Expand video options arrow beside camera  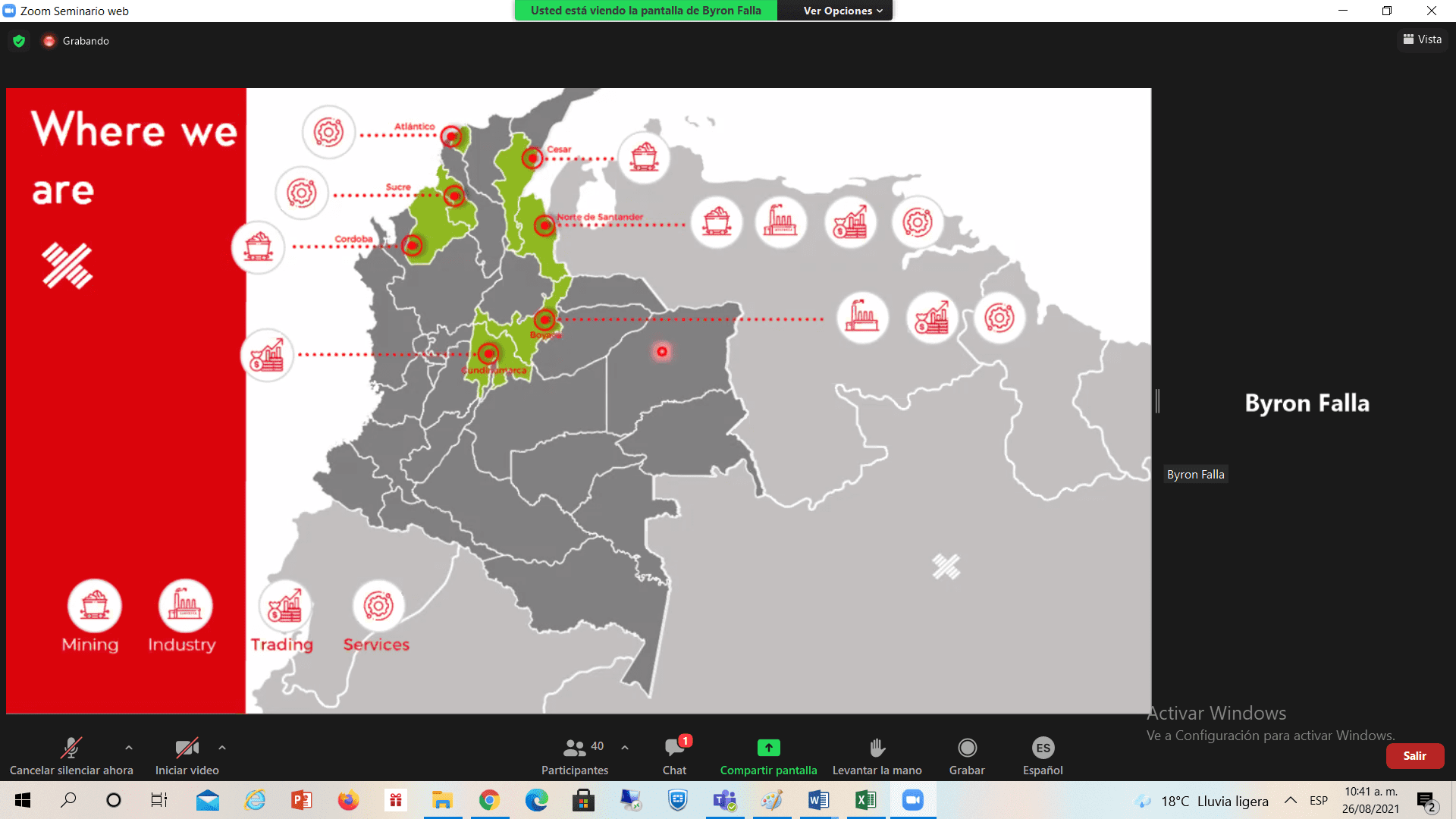pos(222,748)
